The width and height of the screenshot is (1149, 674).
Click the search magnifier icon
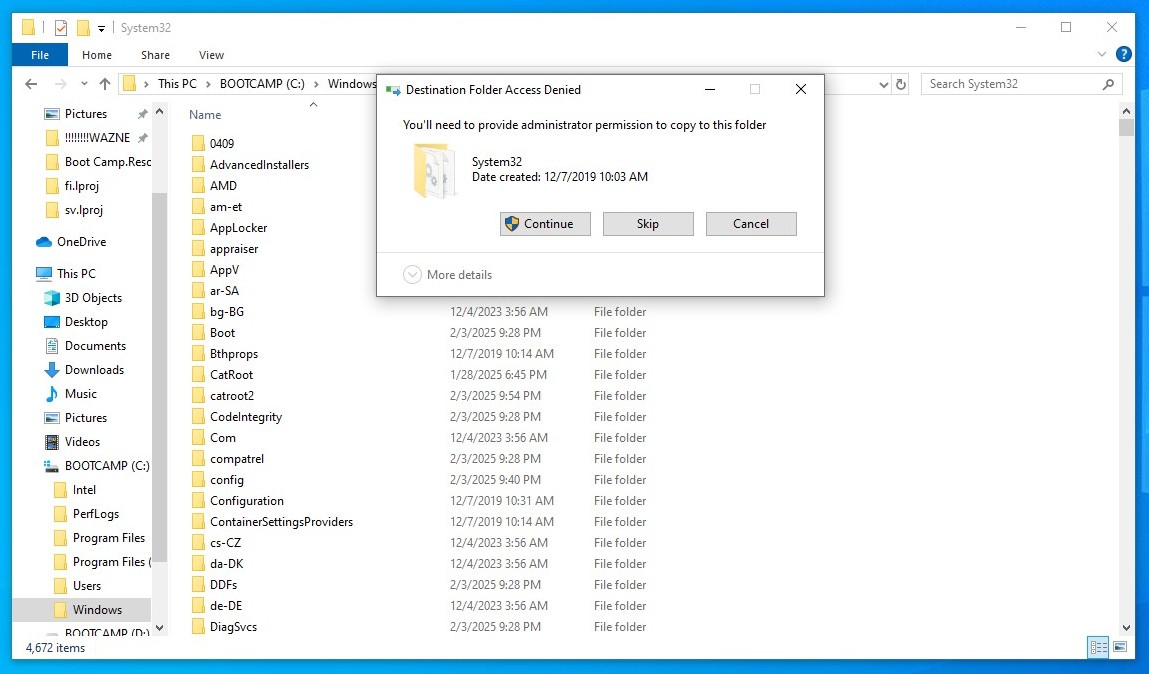point(1108,84)
